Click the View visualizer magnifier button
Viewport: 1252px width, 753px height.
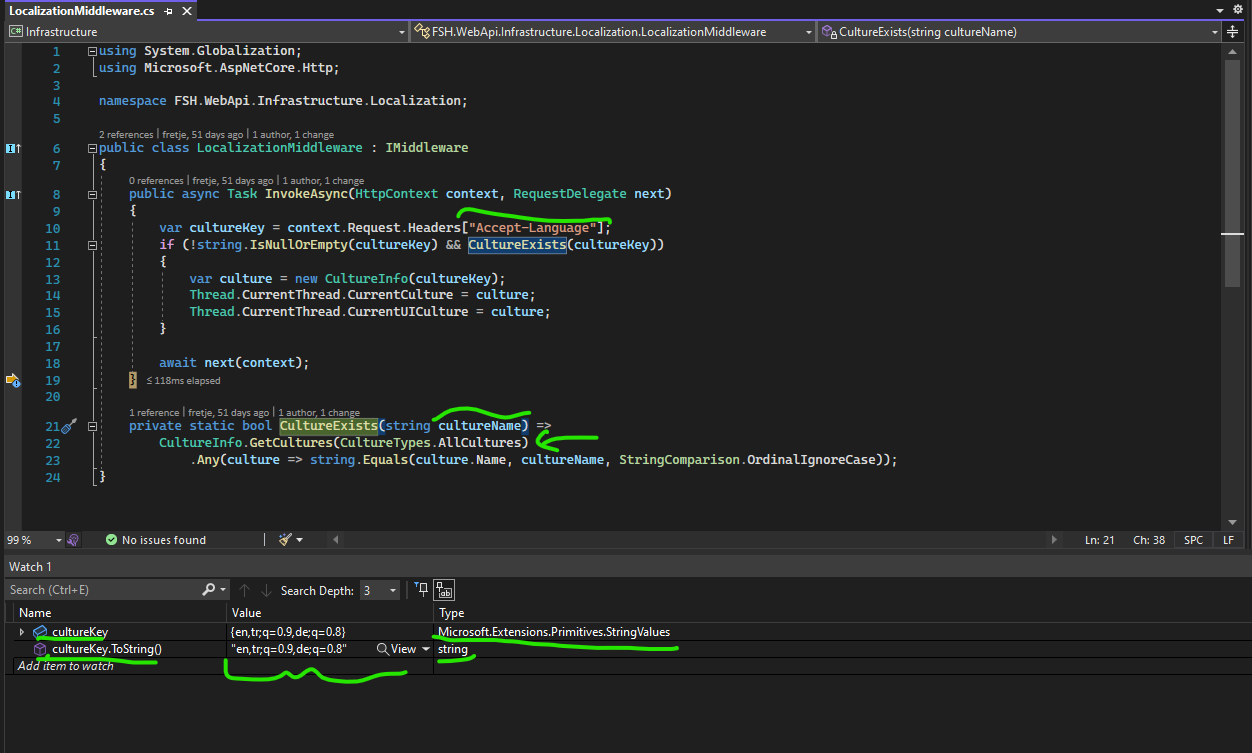point(396,649)
